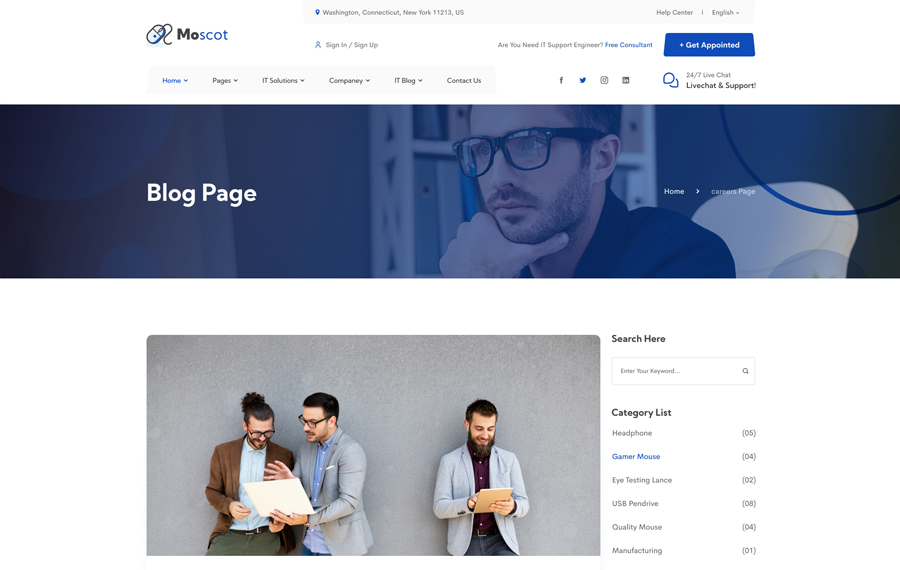Viewport: 900px width, 570px height.
Task: Click the LinkedIn icon
Action: coord(626,81)
